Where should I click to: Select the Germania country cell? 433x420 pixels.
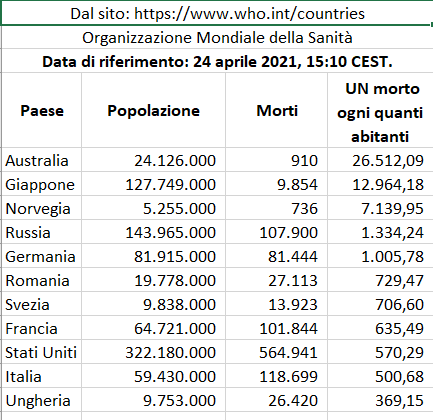pos(42,256)
